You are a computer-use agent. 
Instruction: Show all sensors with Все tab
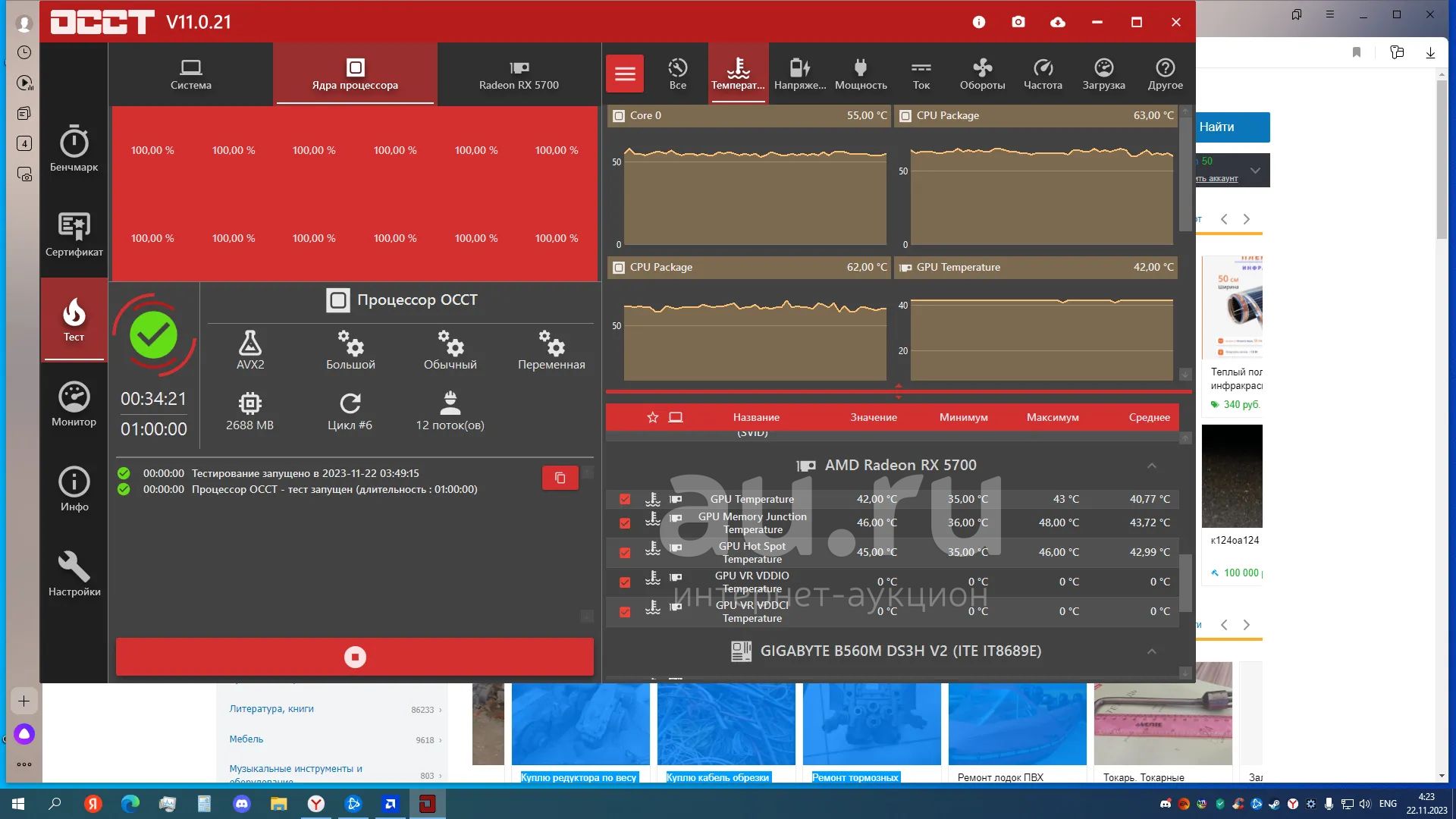(x=678, y=74)
